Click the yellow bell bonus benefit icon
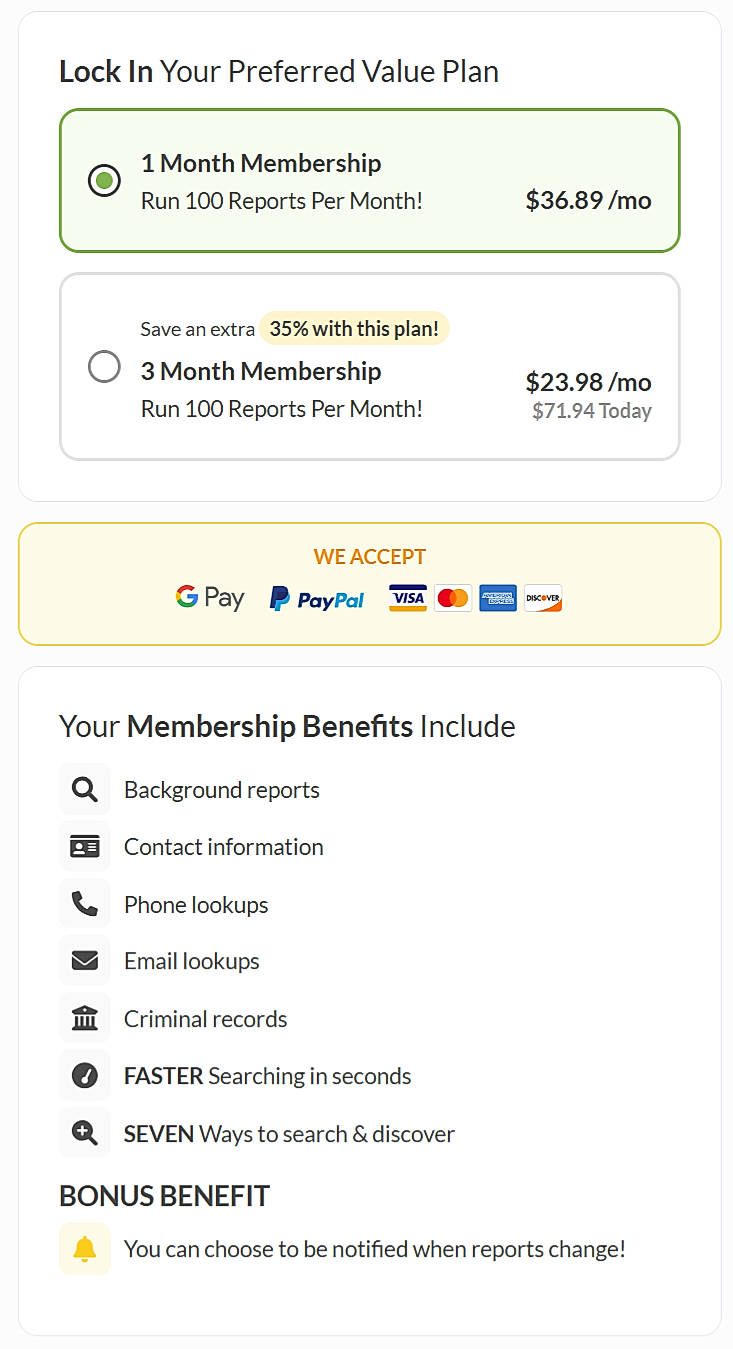Viewport: 733px width, 1349px height. tap(85, 1248)
